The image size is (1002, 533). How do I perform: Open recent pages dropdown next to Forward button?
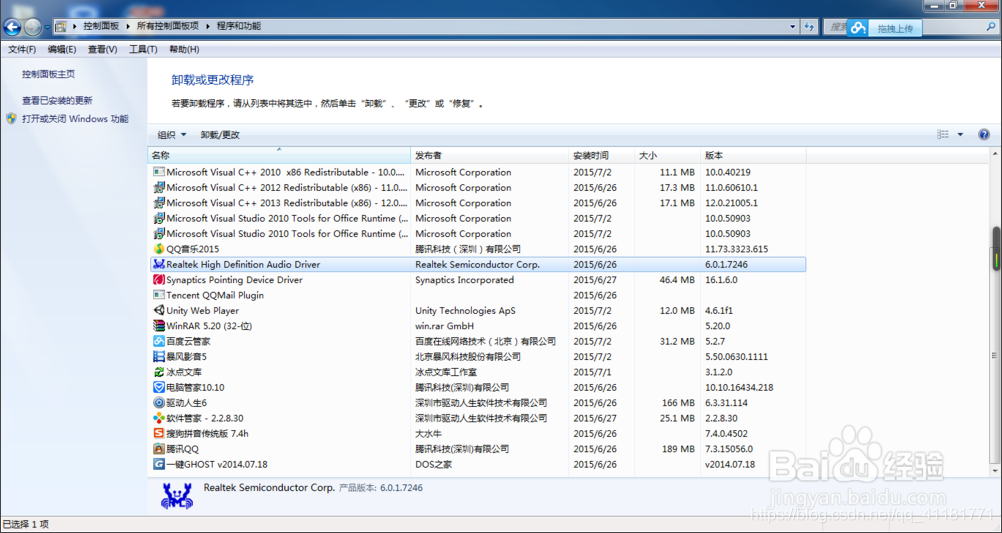(47, 27)
